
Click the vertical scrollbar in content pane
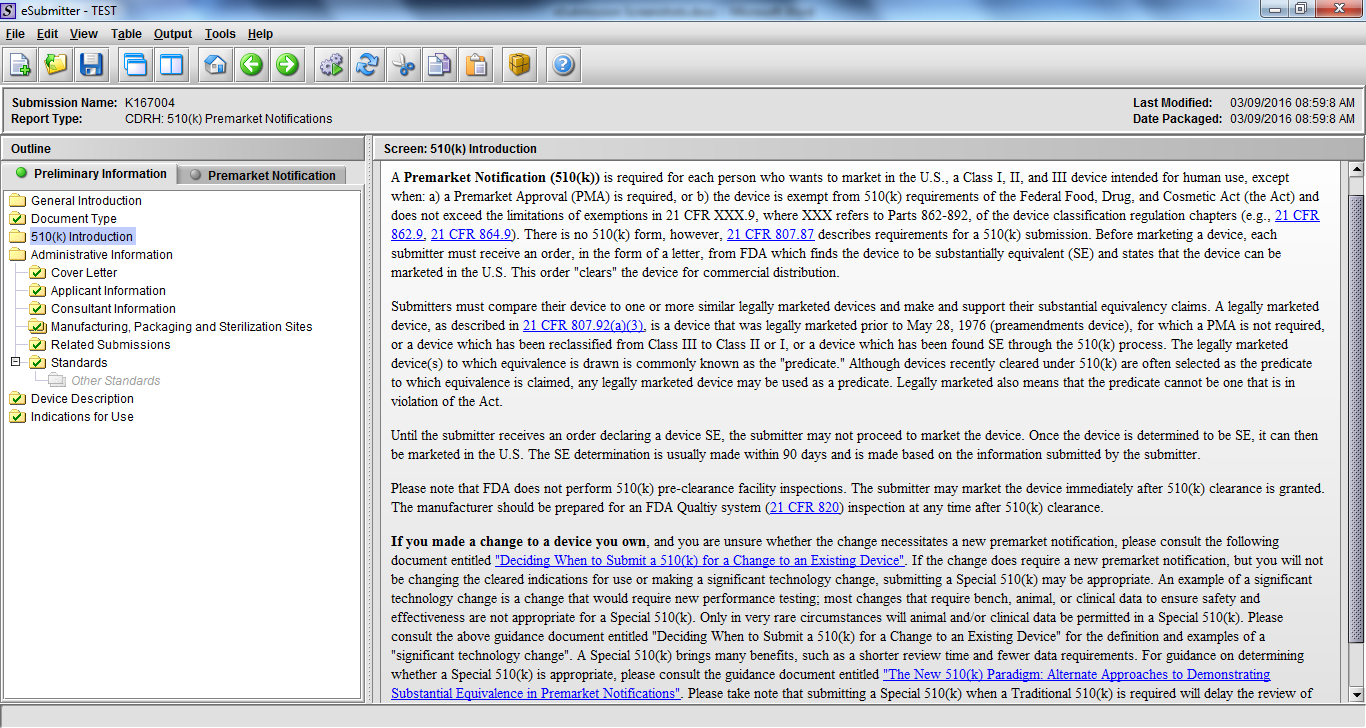click(1356, 420)
